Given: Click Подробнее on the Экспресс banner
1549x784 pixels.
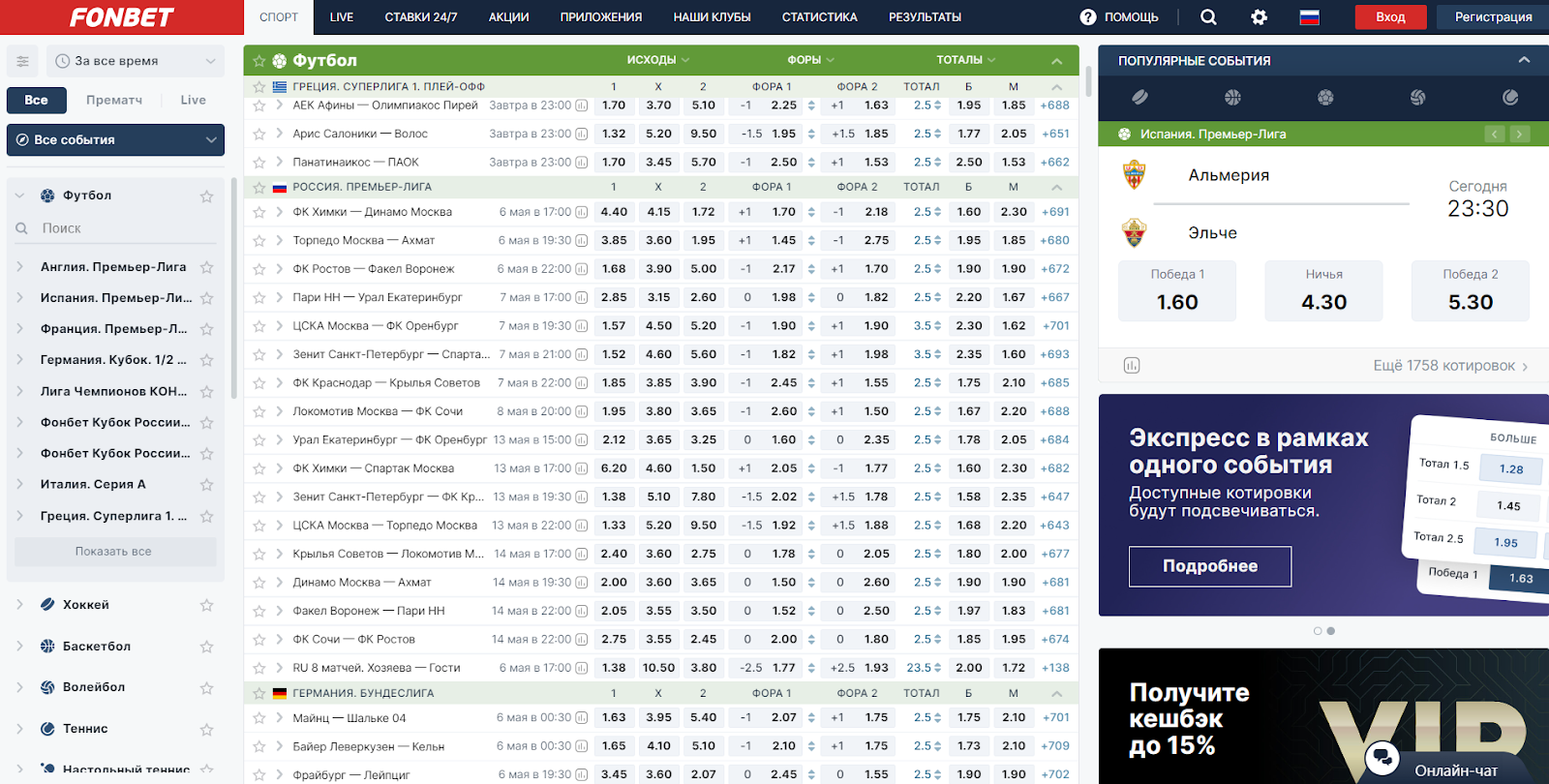Looking at the screenshot, I should (x=1210, y=566).
